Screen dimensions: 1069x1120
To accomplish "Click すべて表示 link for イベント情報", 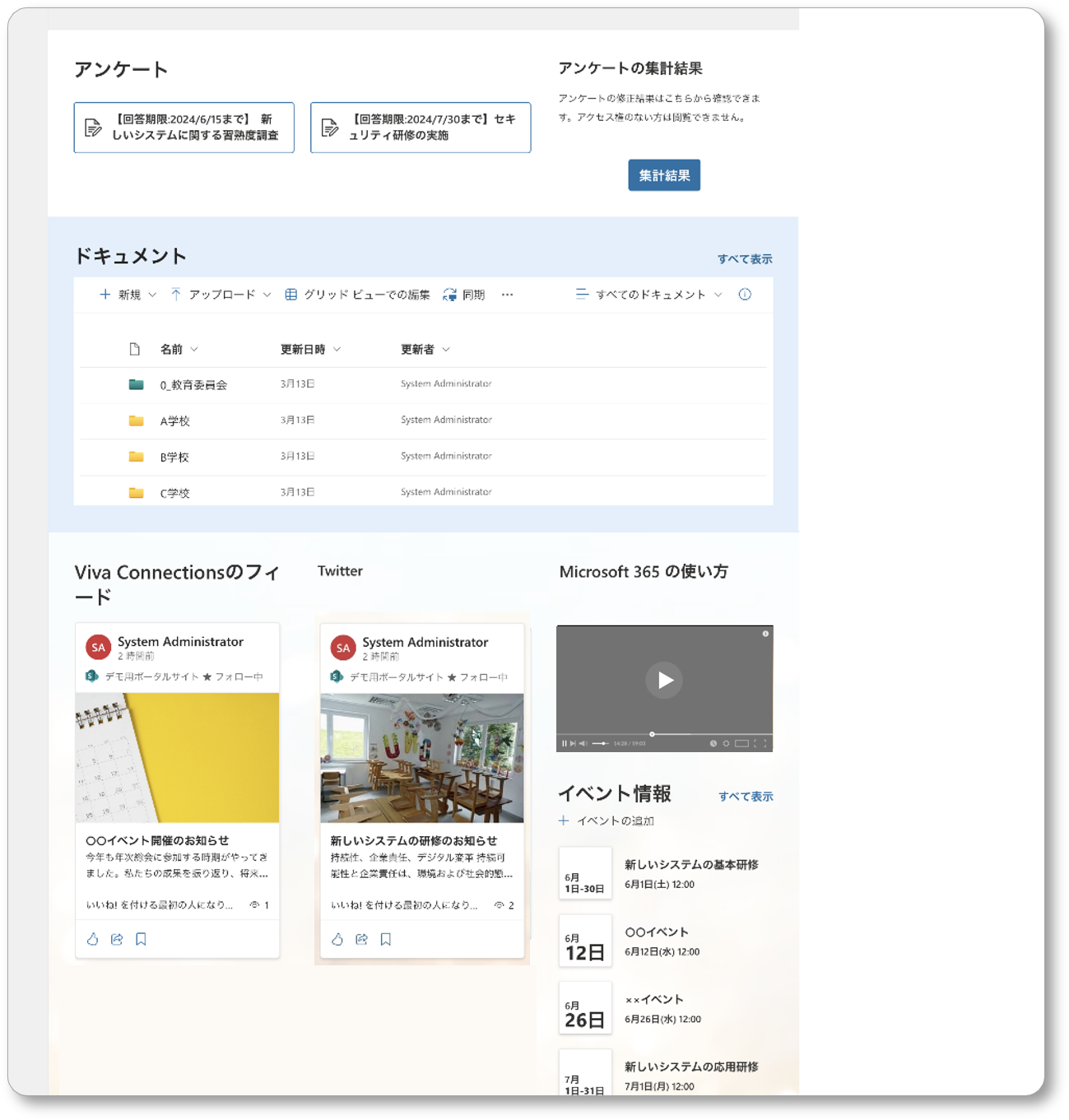I will (x=746, y=797).
